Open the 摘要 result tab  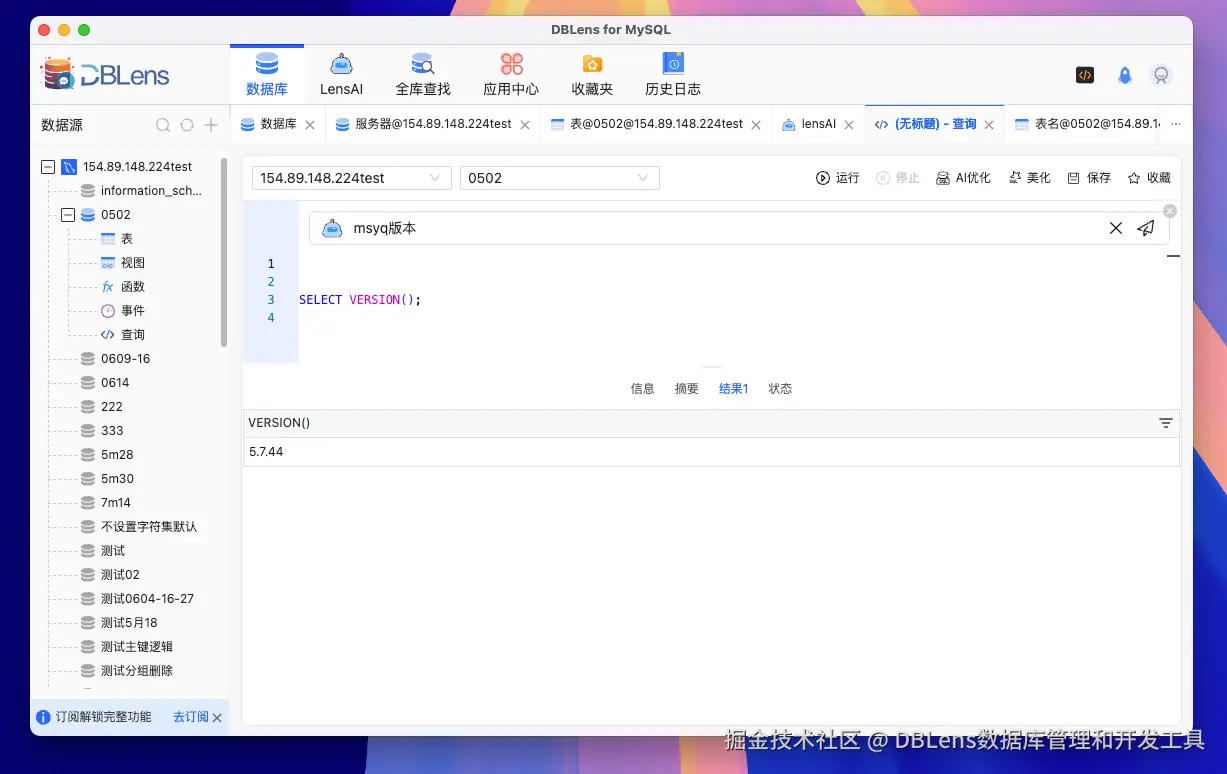point(687,389)
